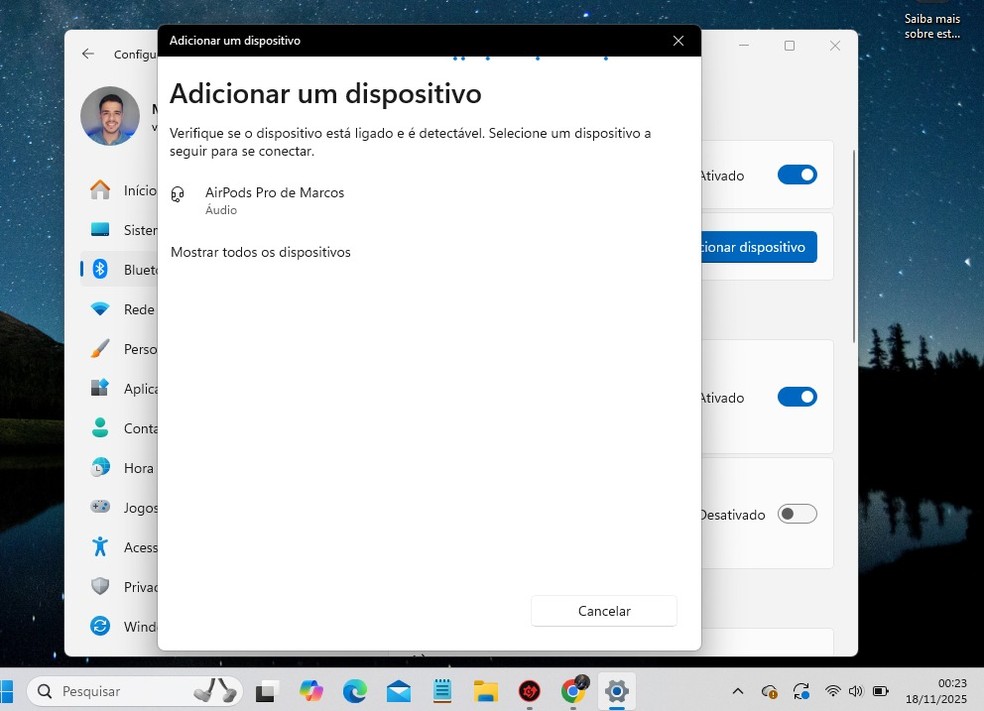
Task: Close the Adicionar um dispositivo dialog
Action: [678, 41]
